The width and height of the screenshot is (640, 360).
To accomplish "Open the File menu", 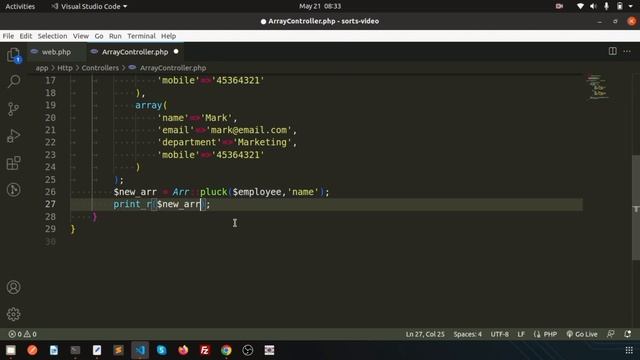I will pos(8,36).
